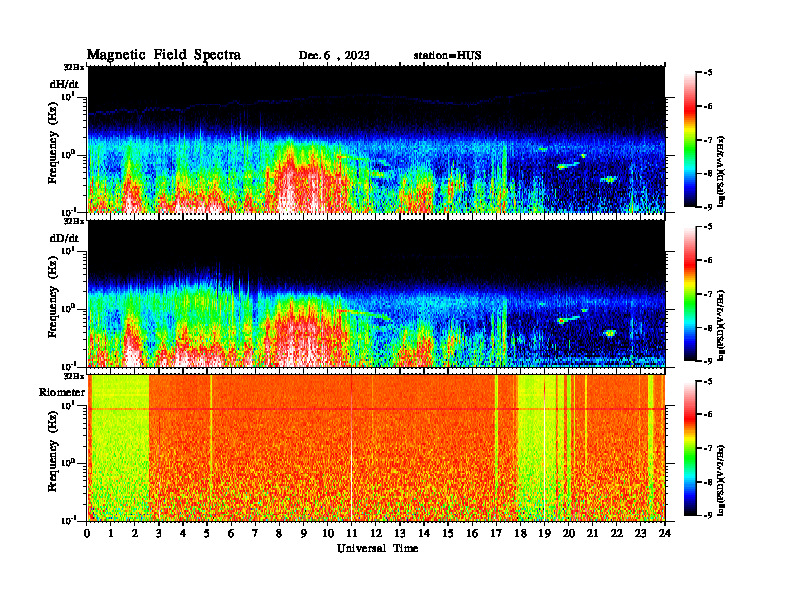Screen dimensions: 792x612
Task: Click the color scale bar beside the Riometer panel
Action: (x=690, y=448)
